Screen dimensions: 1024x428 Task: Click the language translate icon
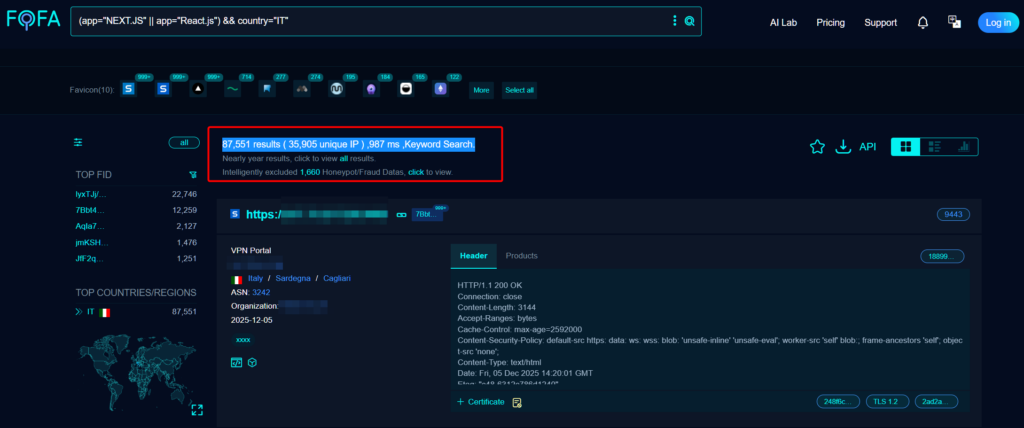(954, 22)
